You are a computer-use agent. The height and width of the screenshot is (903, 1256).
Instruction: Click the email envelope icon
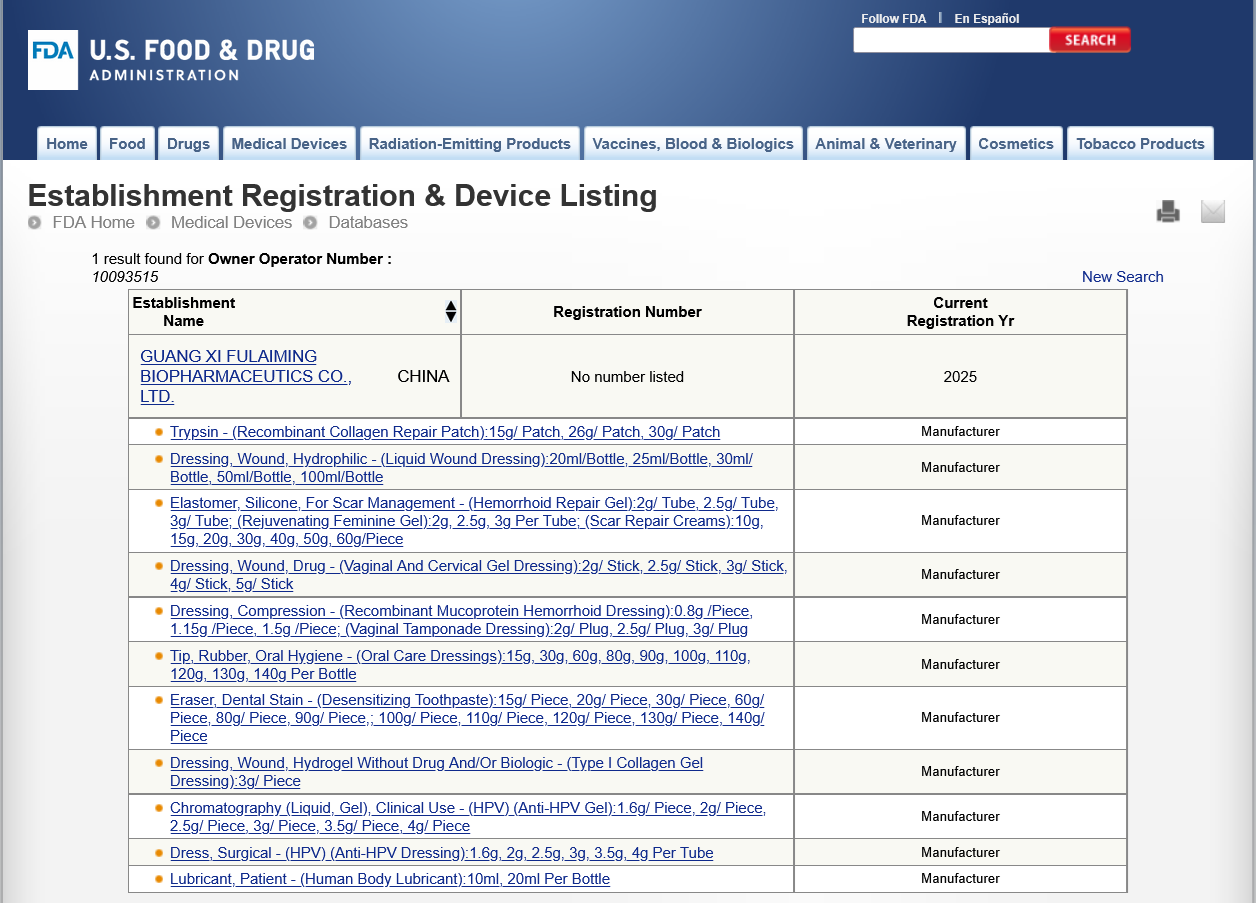pos(1212,211)
